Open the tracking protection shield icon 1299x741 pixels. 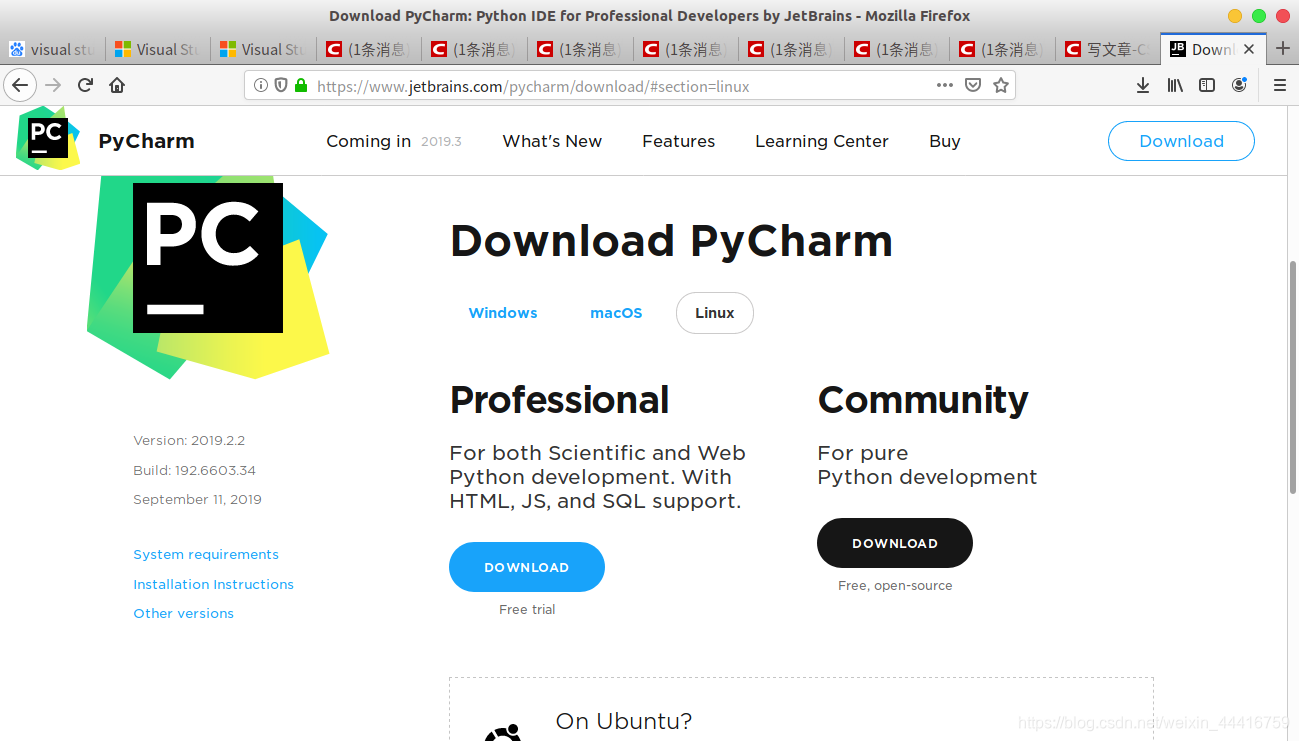pos(281,86)
